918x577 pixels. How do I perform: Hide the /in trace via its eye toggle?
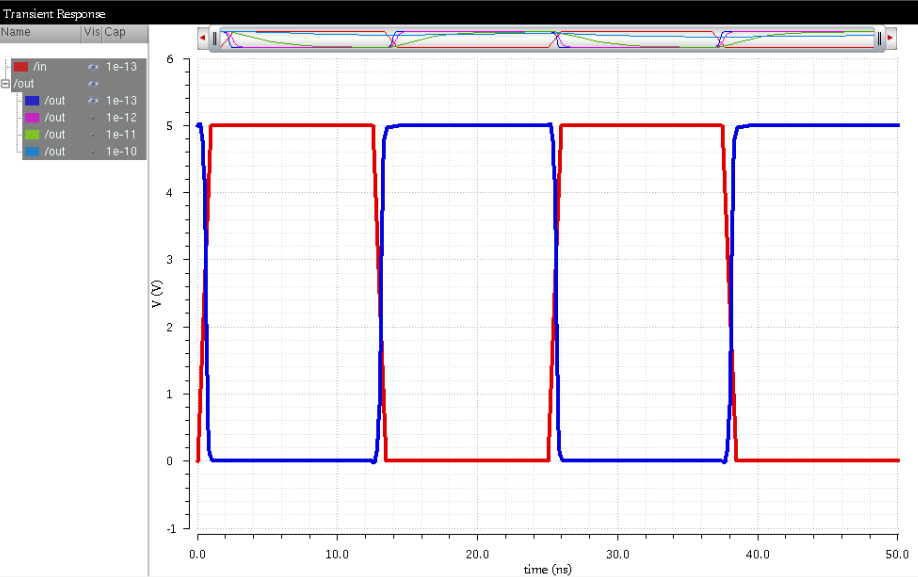[93, 66]
